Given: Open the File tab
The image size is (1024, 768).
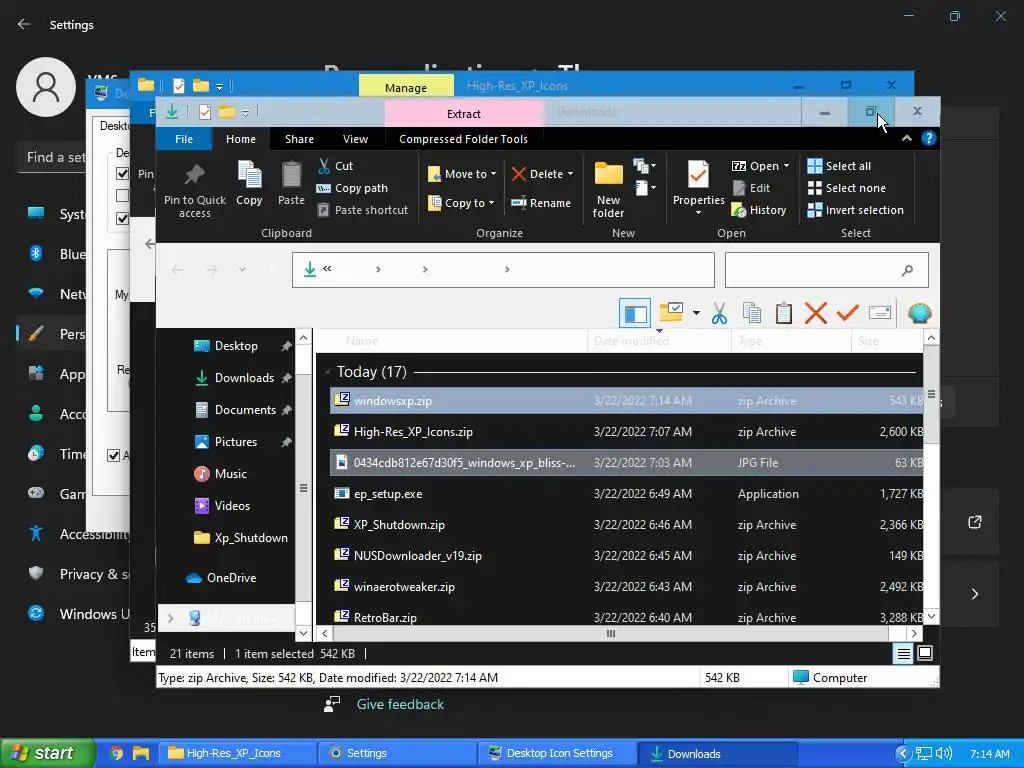Looking at the screenshot, I should coord(184,139).
